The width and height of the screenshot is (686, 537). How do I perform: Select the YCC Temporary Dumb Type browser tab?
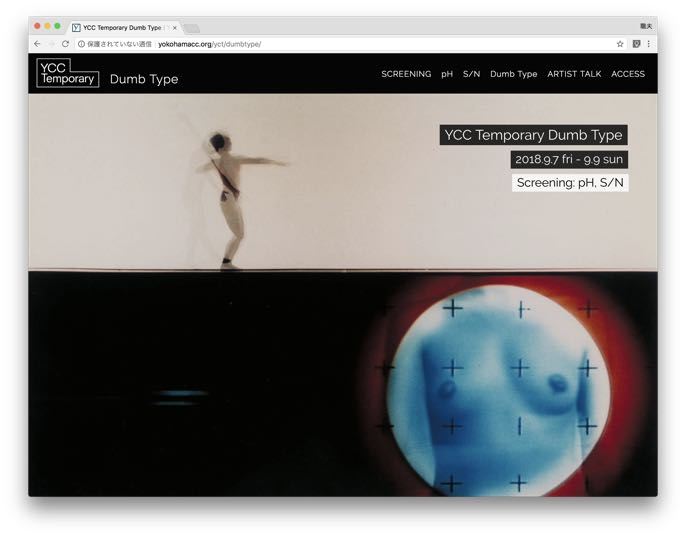(x=122, y=28)
